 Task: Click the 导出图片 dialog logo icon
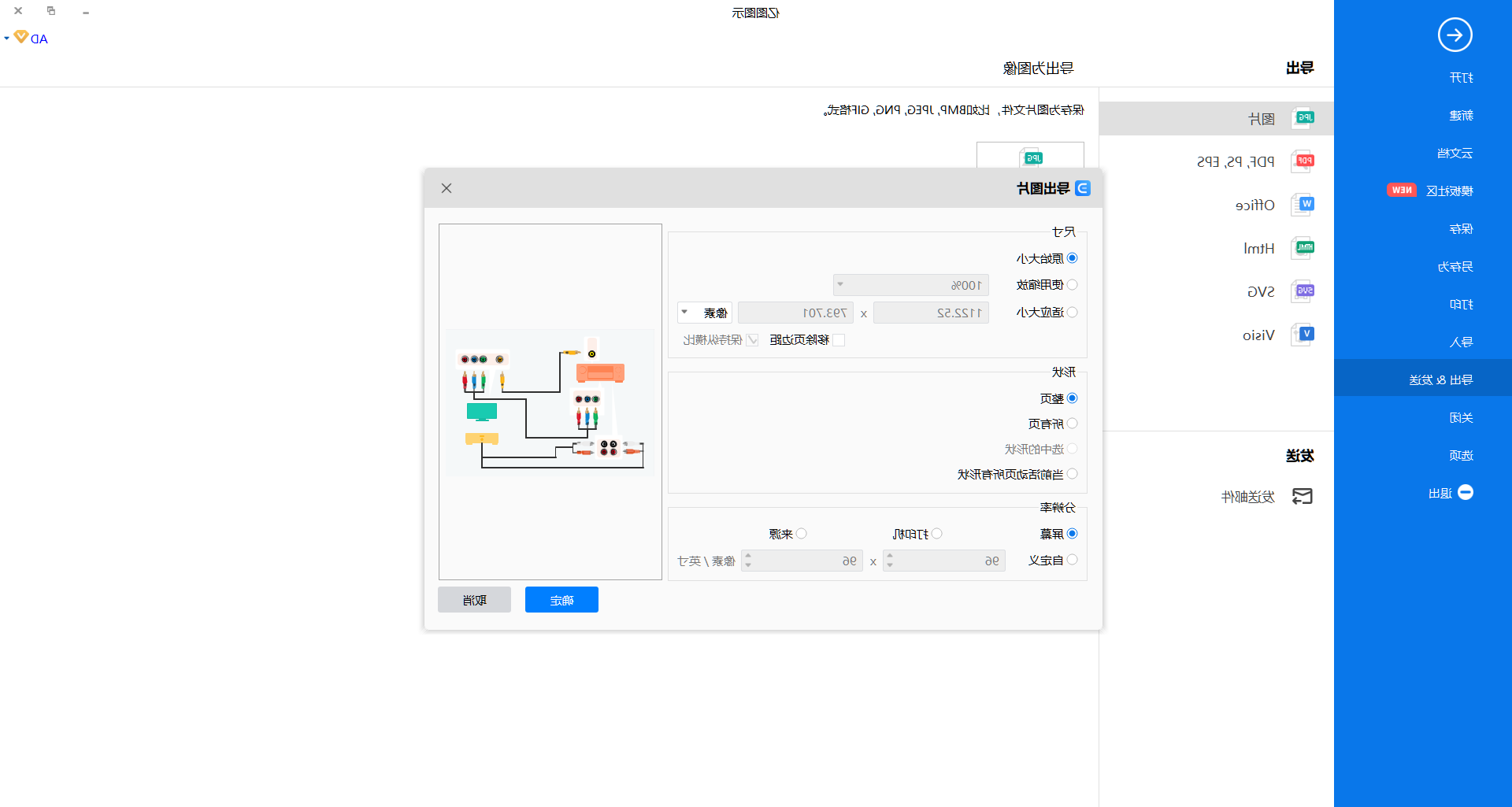(1083, 188)
